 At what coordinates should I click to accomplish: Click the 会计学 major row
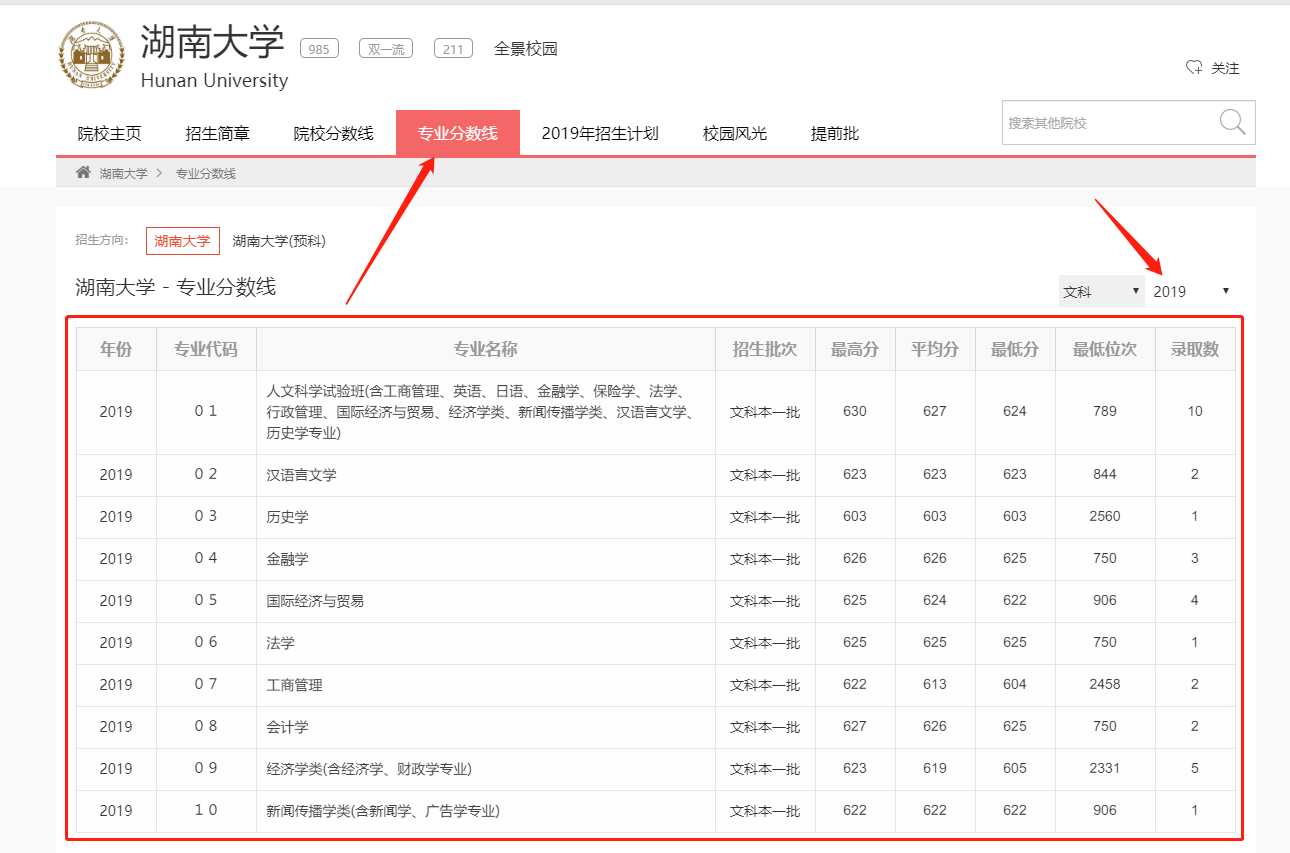(x=656, y=727)
